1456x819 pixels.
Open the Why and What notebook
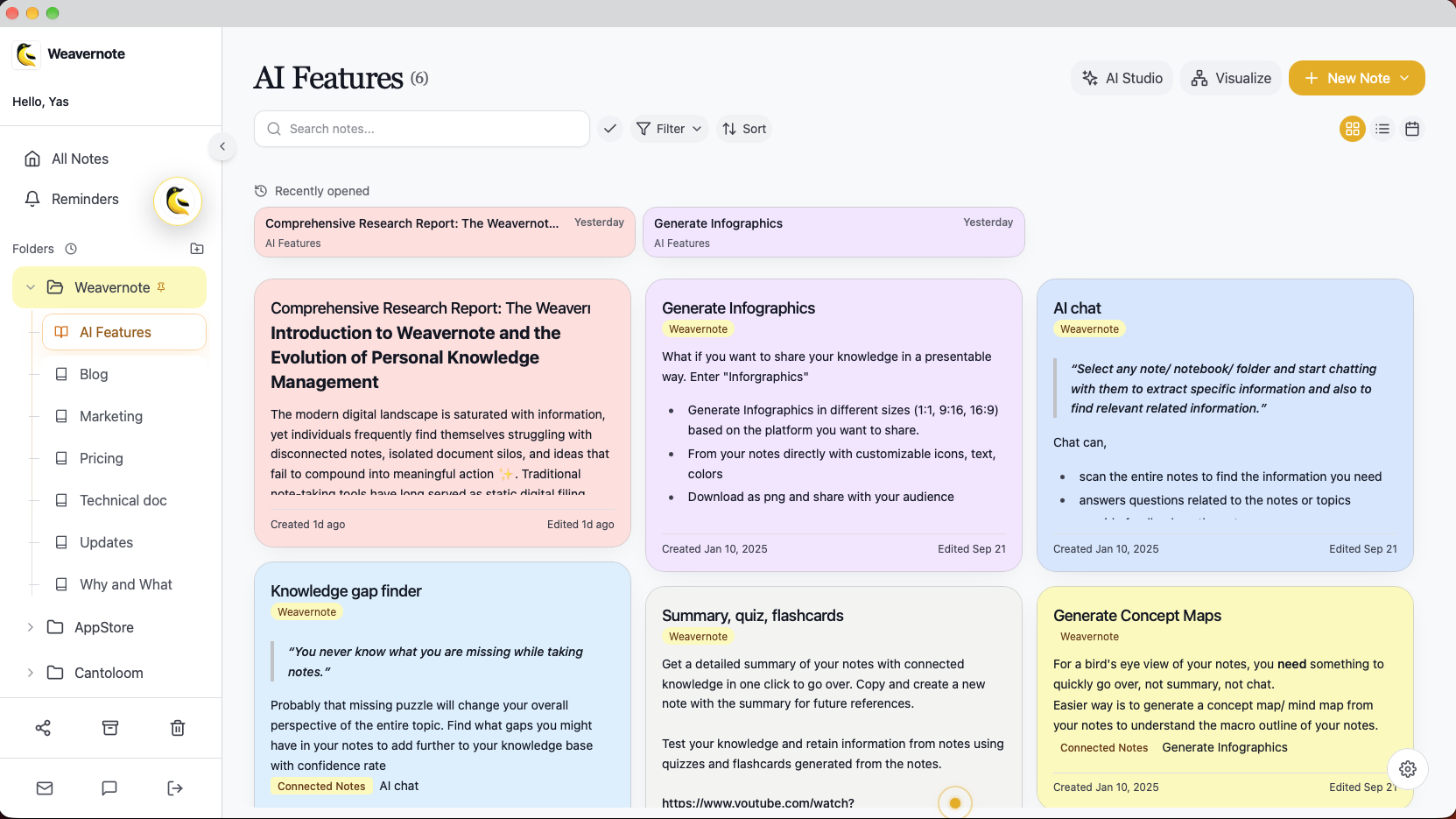pos(124,584)
